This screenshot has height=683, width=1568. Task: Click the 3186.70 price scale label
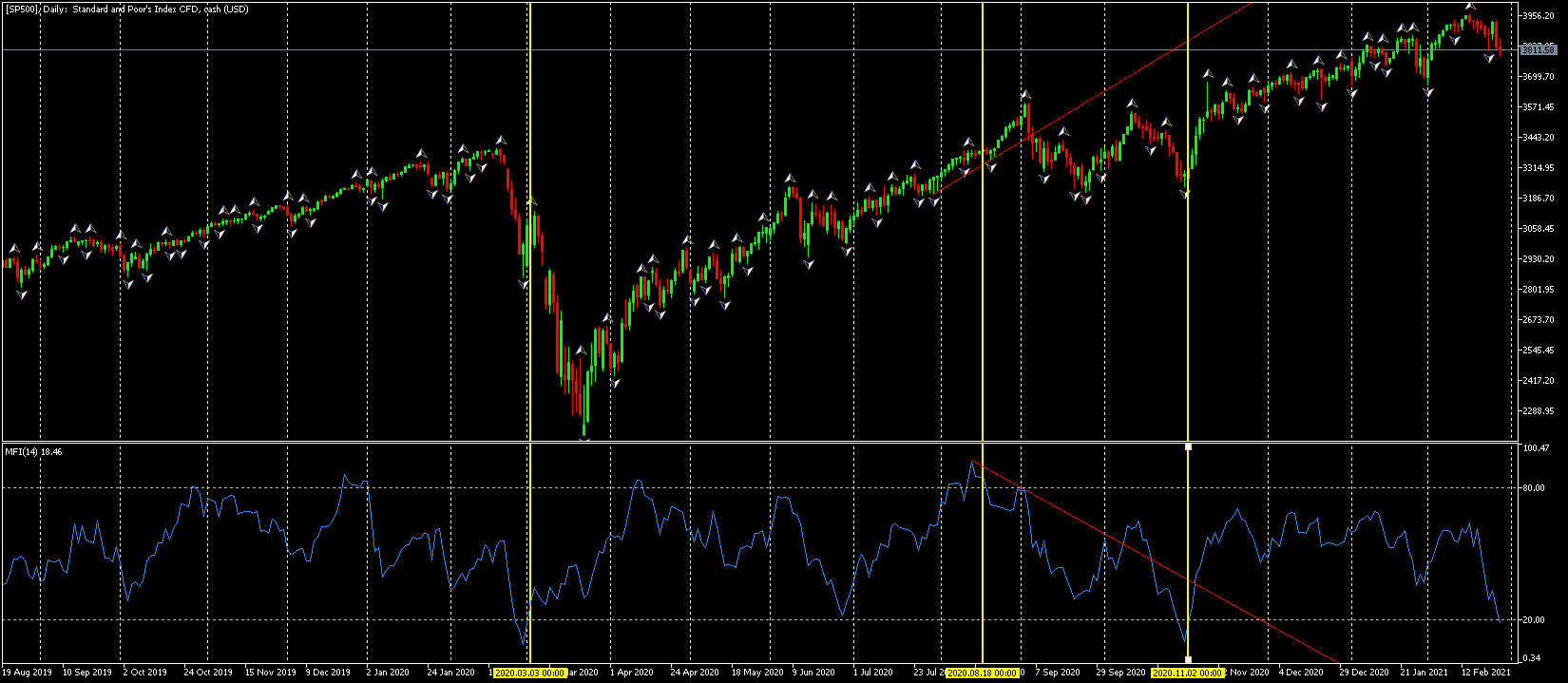1539,199
